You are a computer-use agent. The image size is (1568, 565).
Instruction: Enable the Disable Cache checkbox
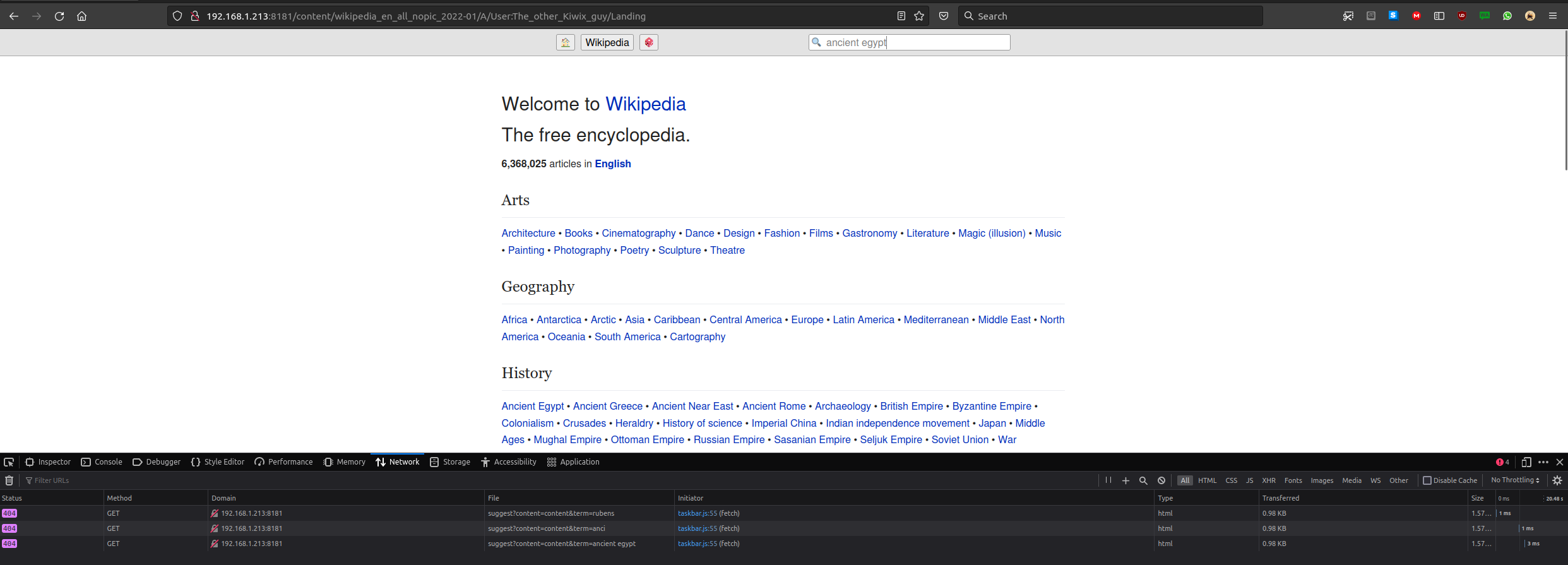[x=1427, y=480]
